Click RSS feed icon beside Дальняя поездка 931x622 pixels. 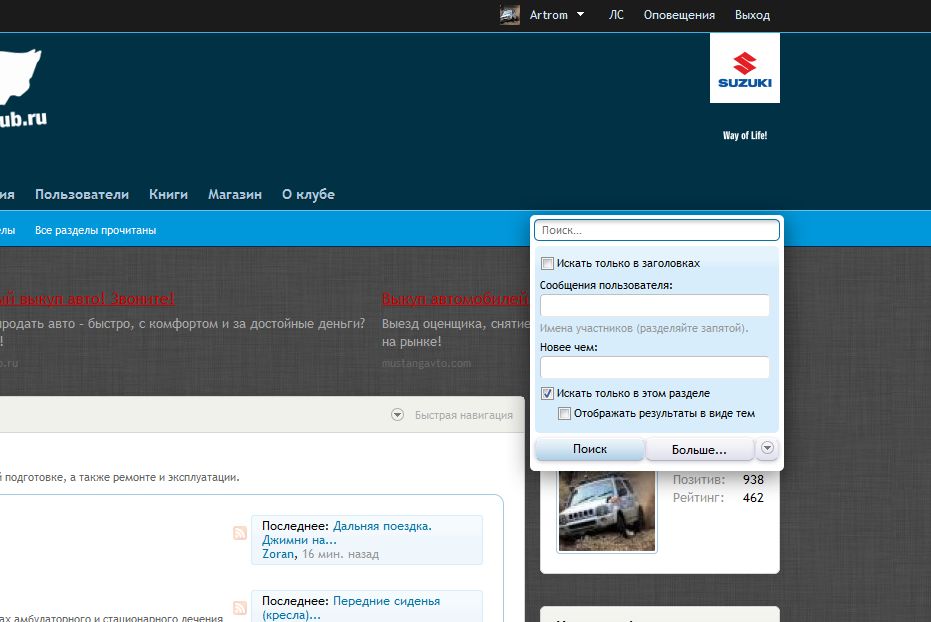tap(240, 533)
